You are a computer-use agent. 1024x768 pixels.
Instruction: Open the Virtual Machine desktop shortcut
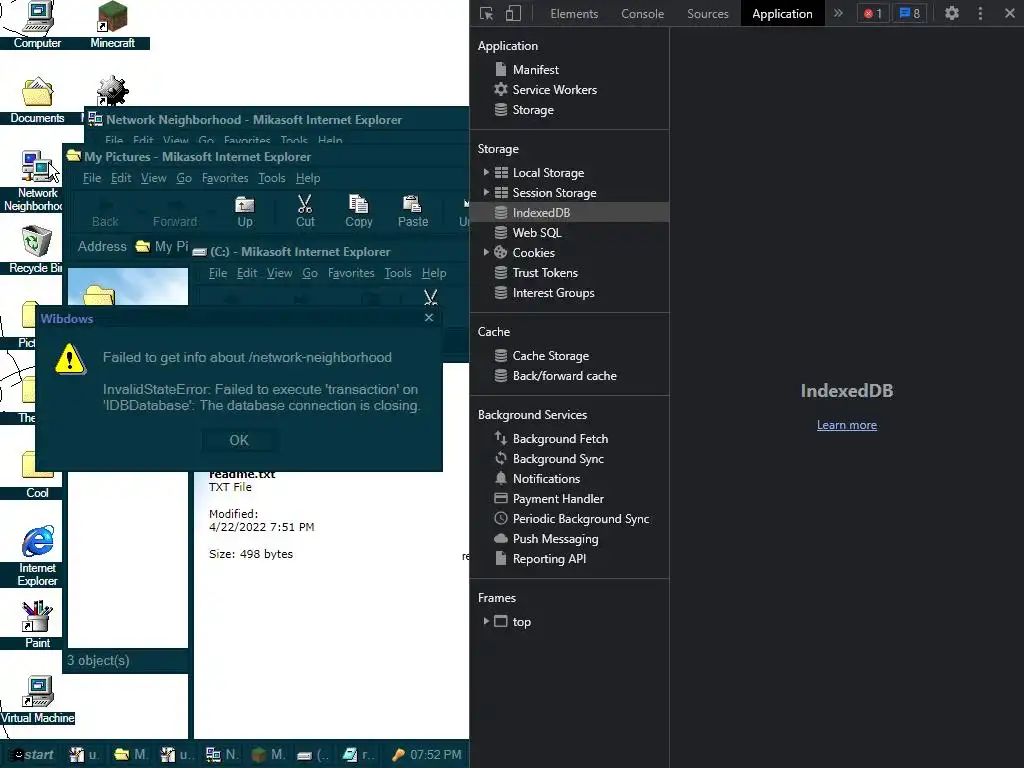tap(37, 700)
